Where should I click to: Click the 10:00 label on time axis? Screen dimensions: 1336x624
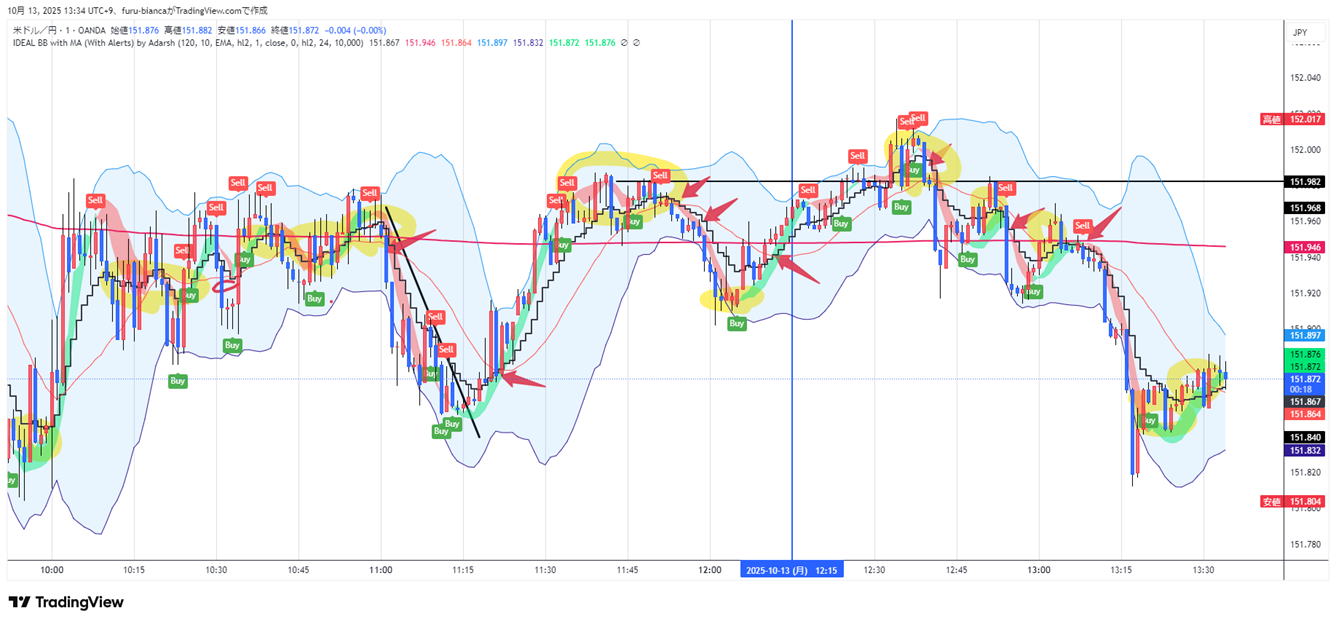click(52, 569)
